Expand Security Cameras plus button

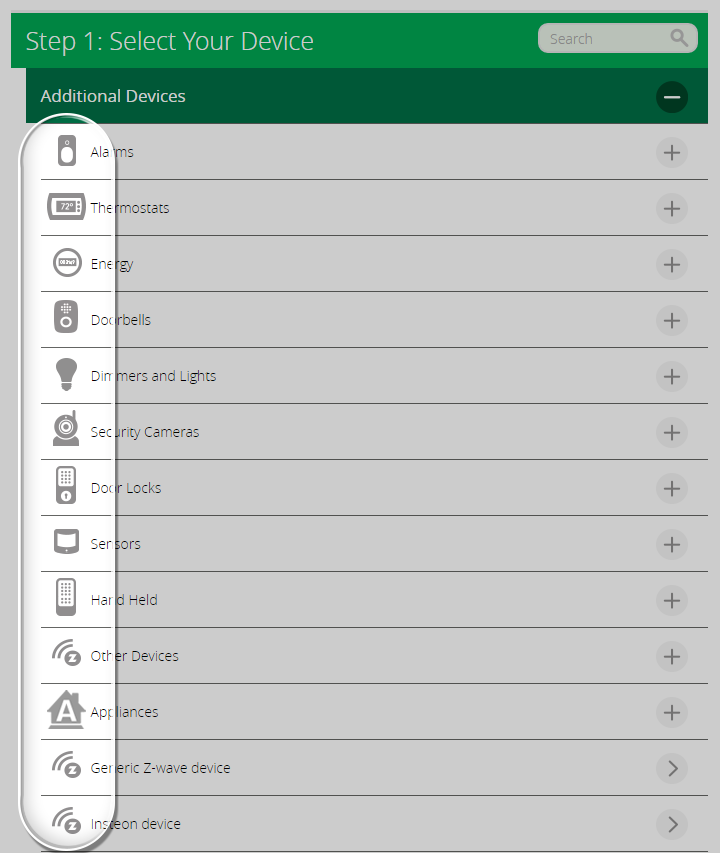coord(672,432)
